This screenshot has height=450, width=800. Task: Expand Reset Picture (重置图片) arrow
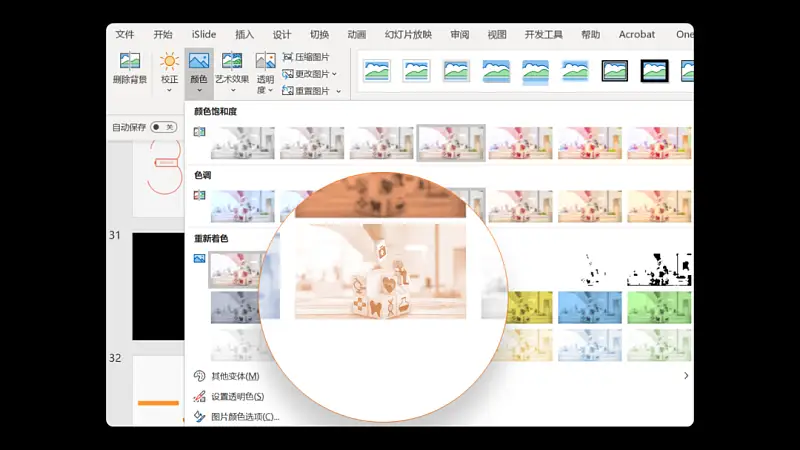coord(338,91)
